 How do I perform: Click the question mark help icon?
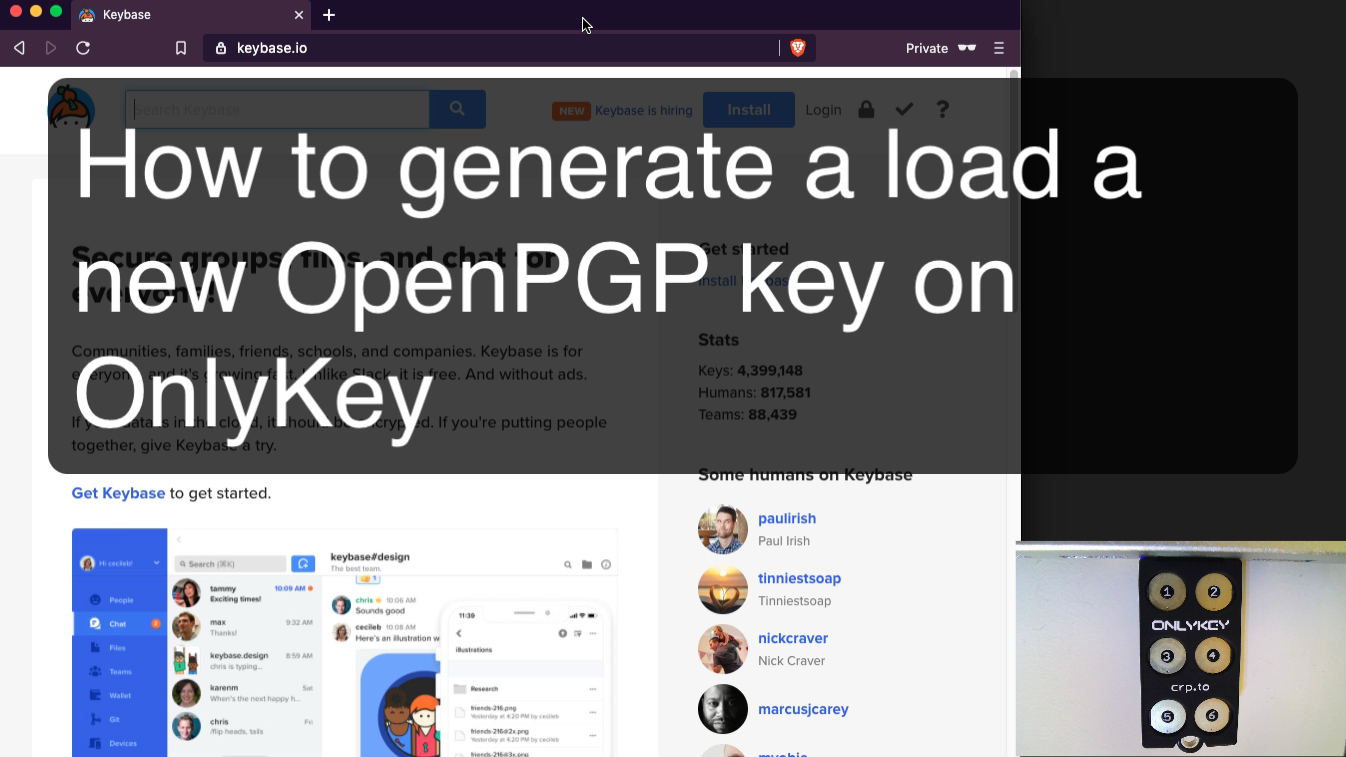[x=942, y=109]
